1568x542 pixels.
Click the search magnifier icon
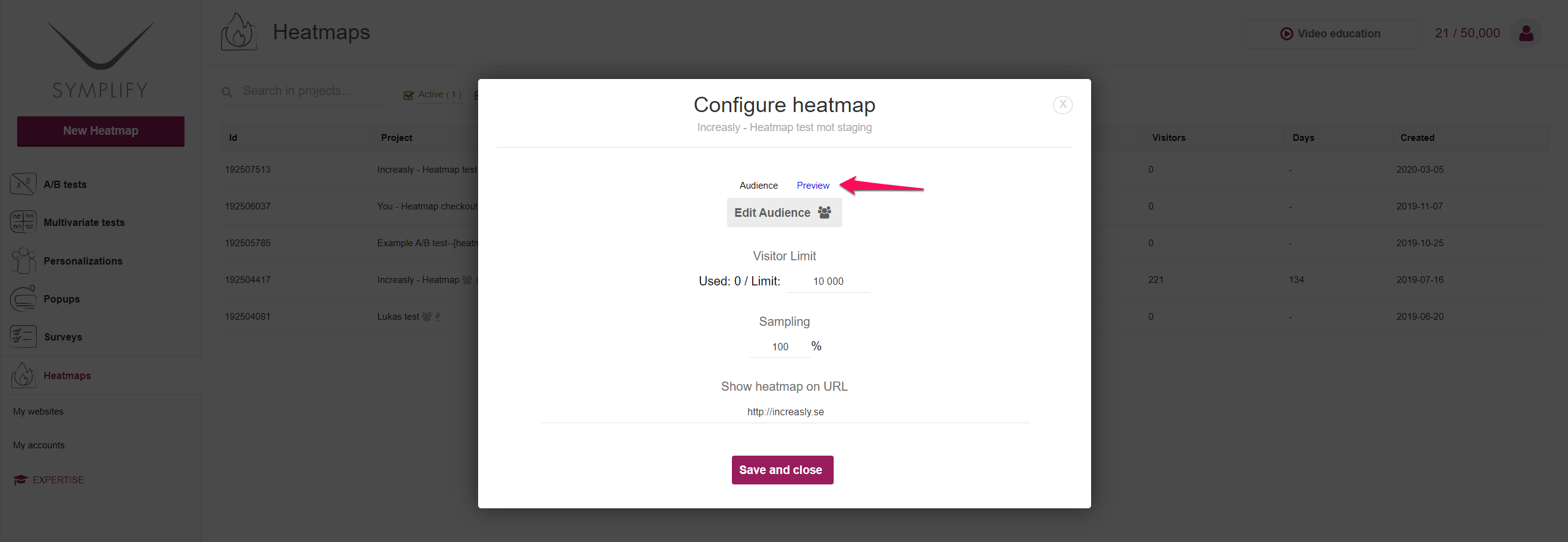(227, 92)
